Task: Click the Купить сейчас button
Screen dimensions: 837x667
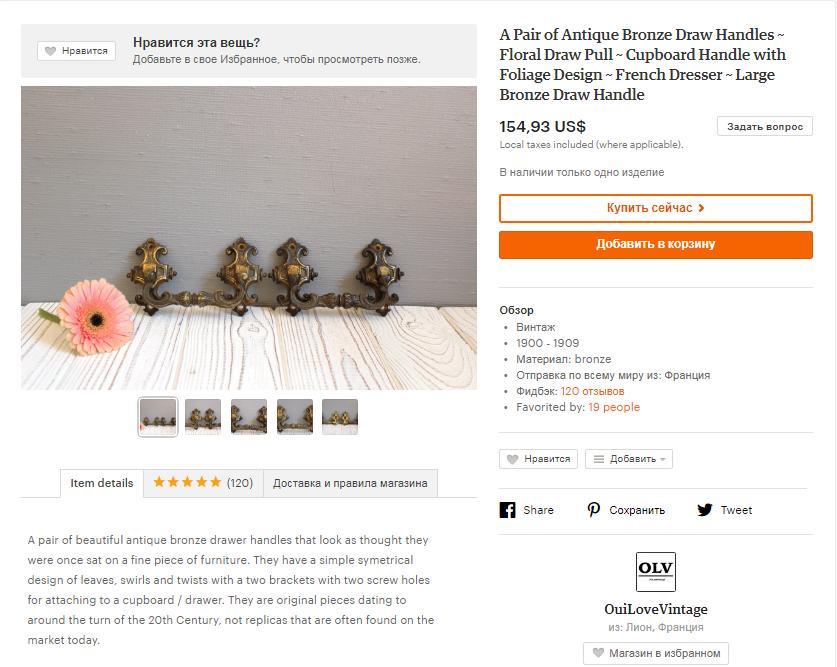Action: 656,208
